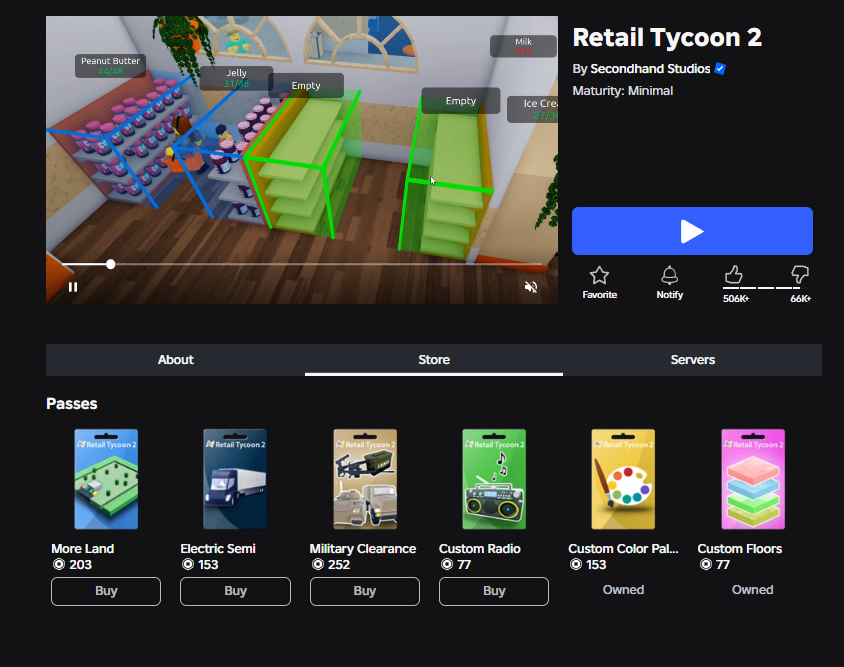844x667 pixels.
Task: Click the More Land pass title
Action: coord(82,549)
